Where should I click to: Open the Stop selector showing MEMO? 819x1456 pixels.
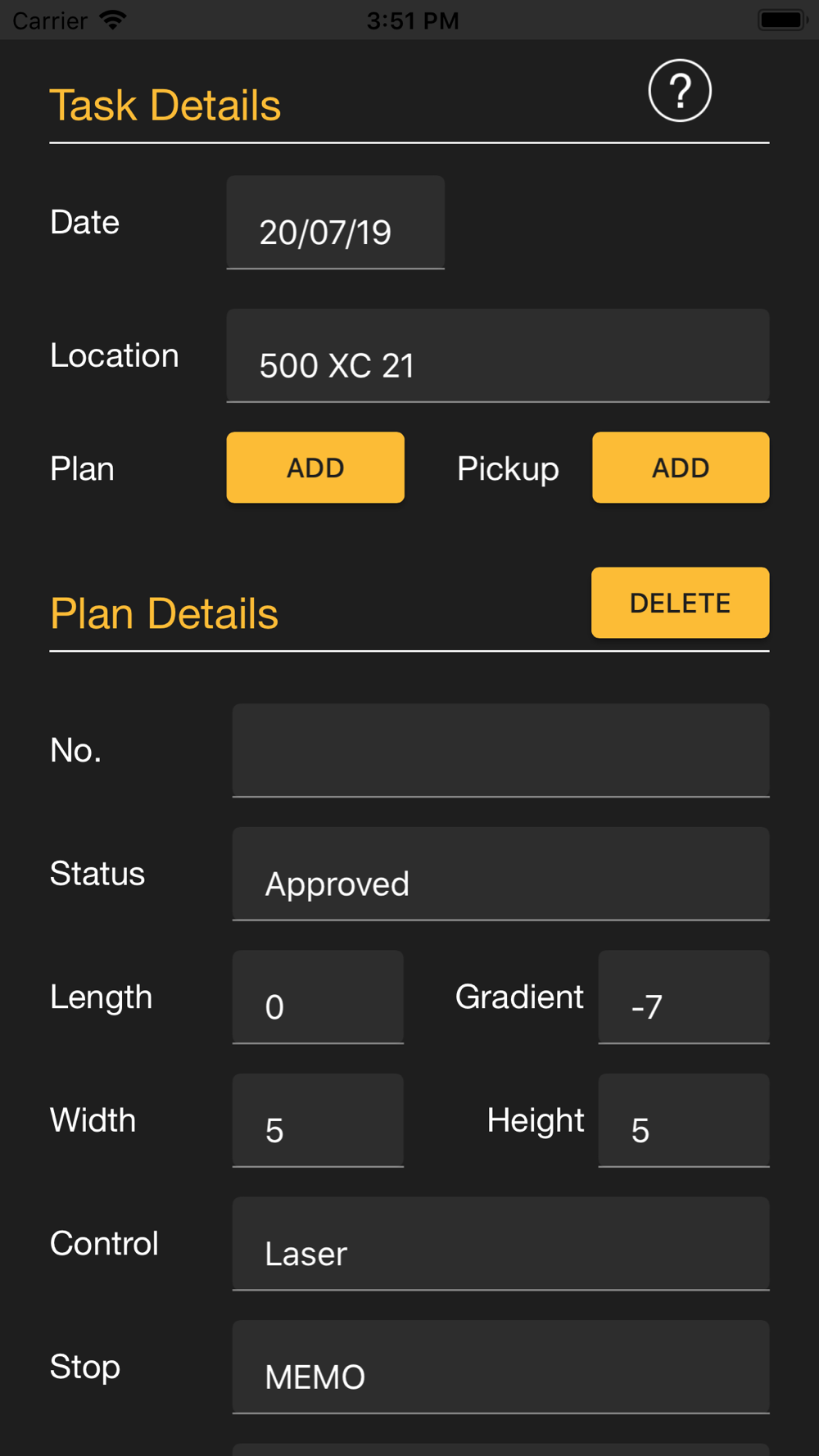click(x=500, y=1367)
